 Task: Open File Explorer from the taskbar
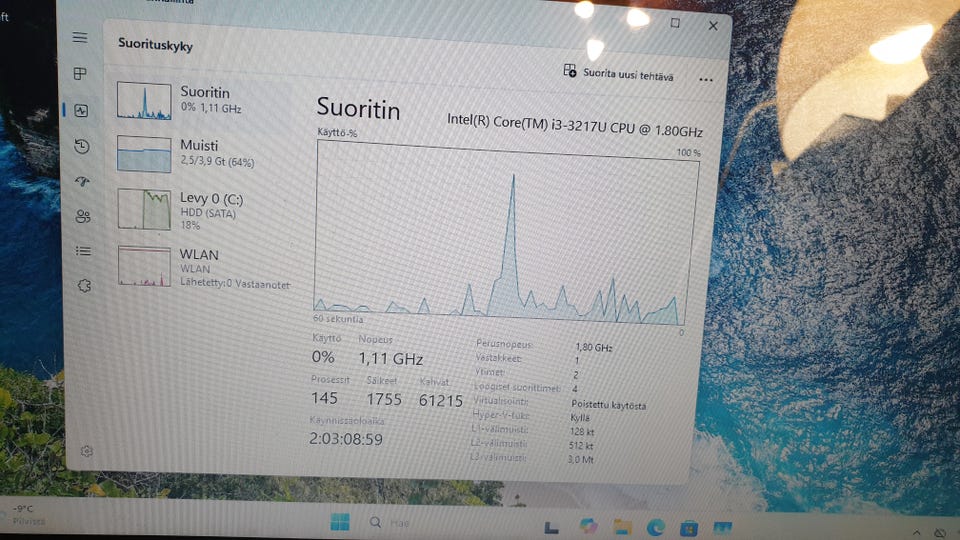pyautogui.click(x=622, y=527)
